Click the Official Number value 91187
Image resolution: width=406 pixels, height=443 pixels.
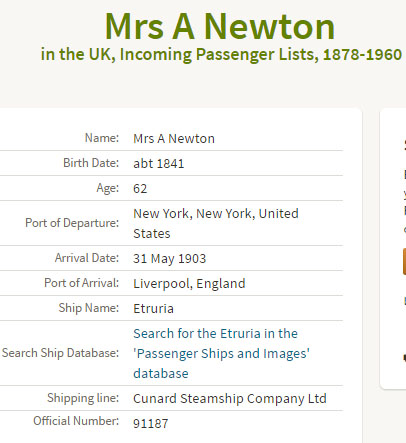151,423
